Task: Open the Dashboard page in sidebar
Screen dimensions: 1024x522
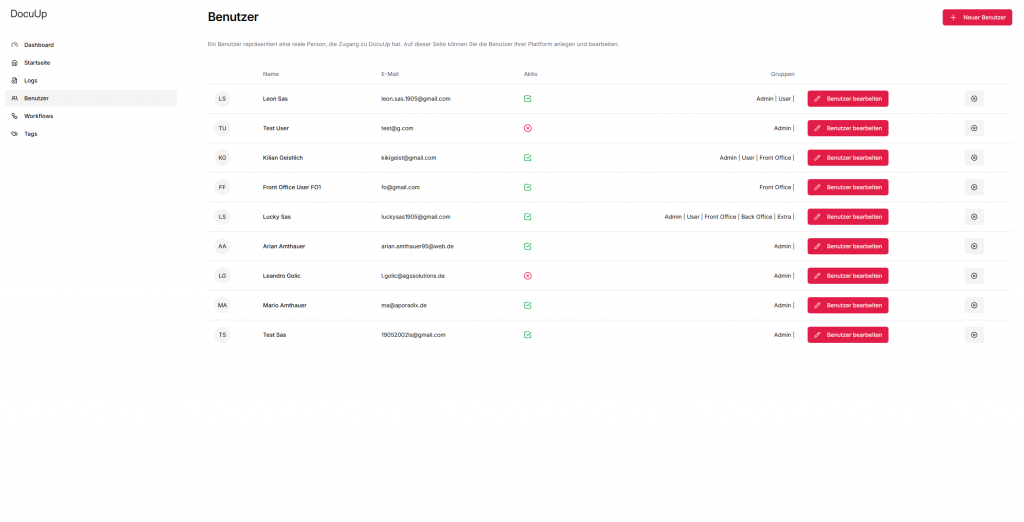Action: tap(39, 45)
